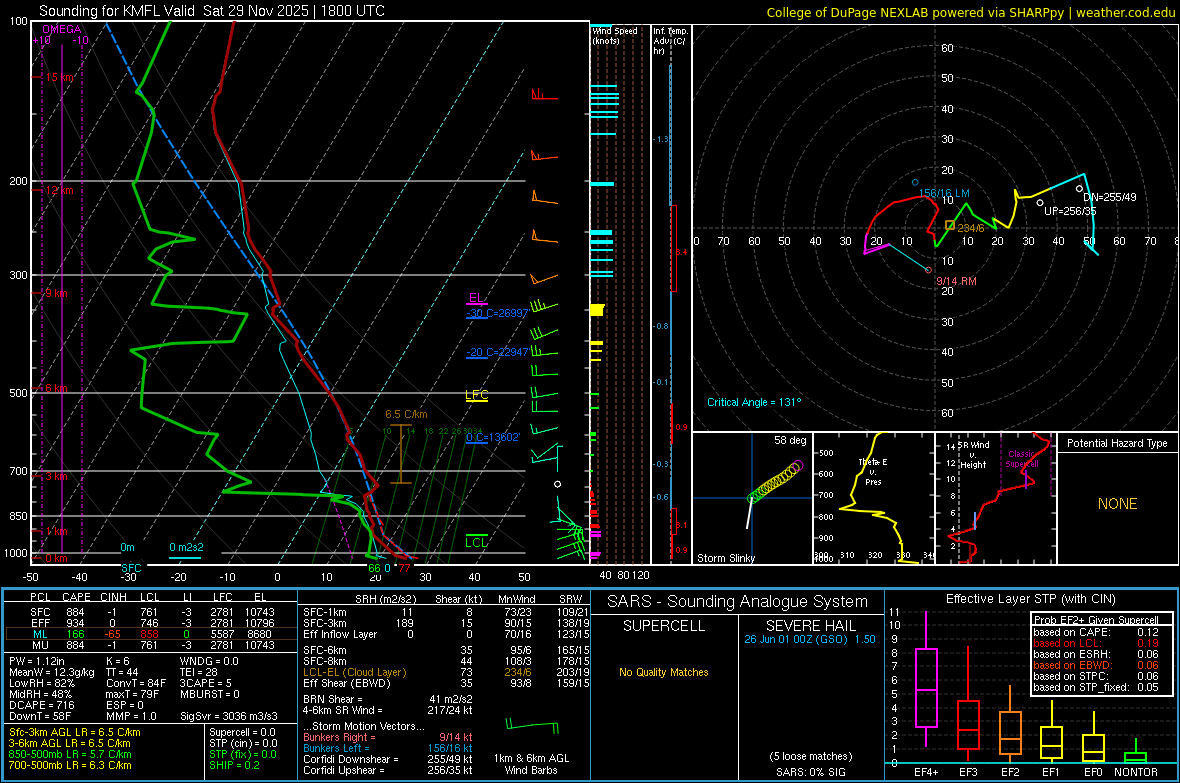This screenshot has height=783, width=1180.
Task: Click the 'No Quality Matches' text
Action: pos(664,672)
